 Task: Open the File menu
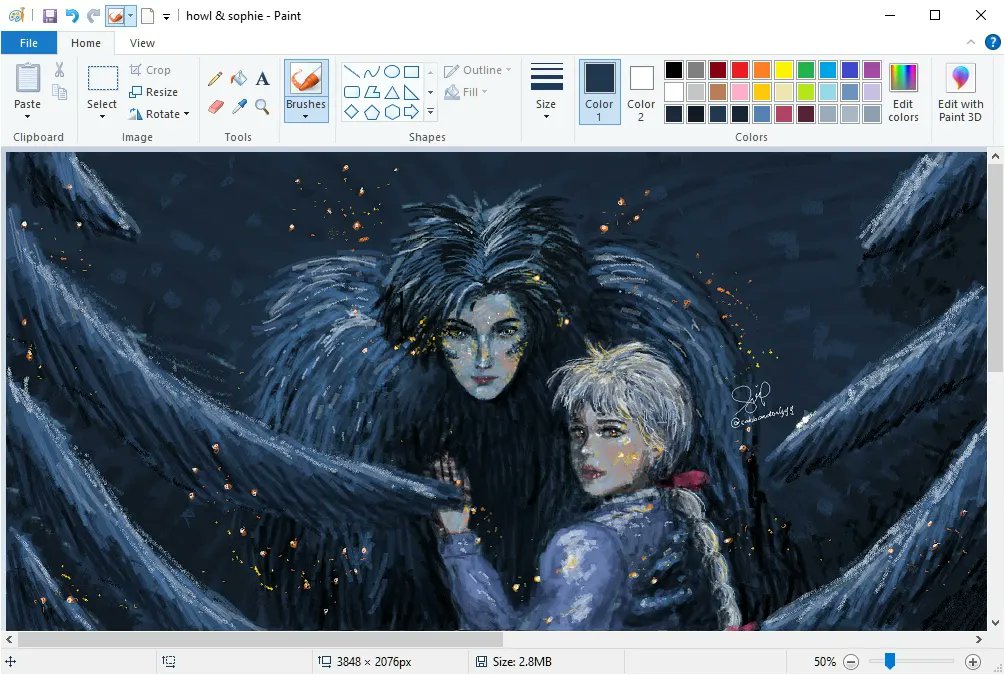tap(29, 43)
